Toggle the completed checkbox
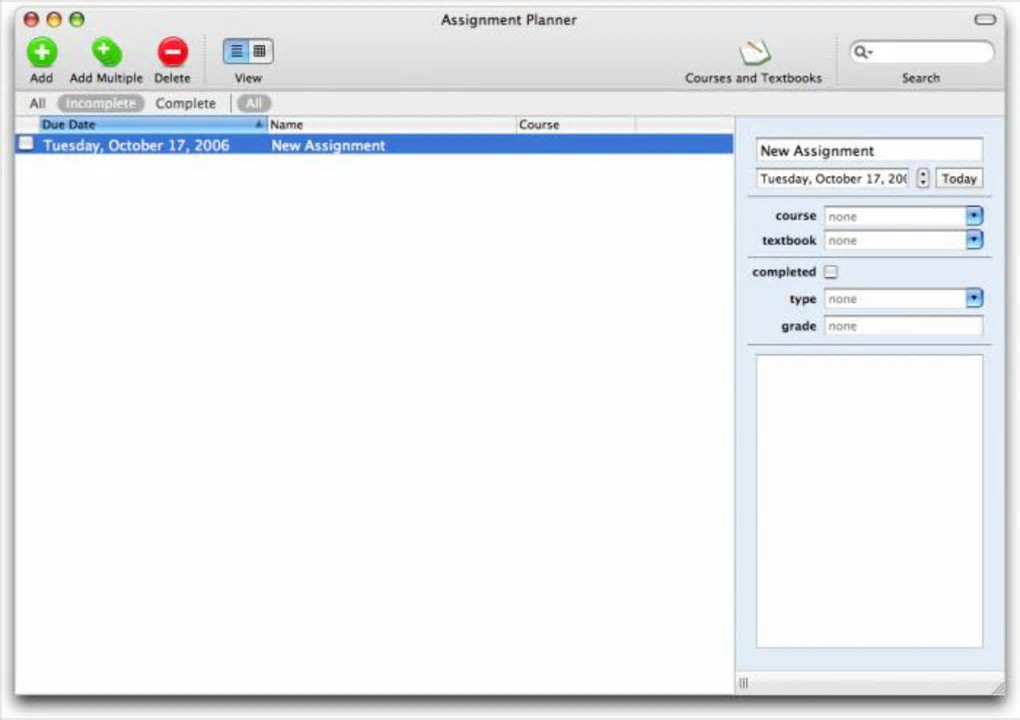Viewport: 1020px width, 720px height. tap(831, 272)
